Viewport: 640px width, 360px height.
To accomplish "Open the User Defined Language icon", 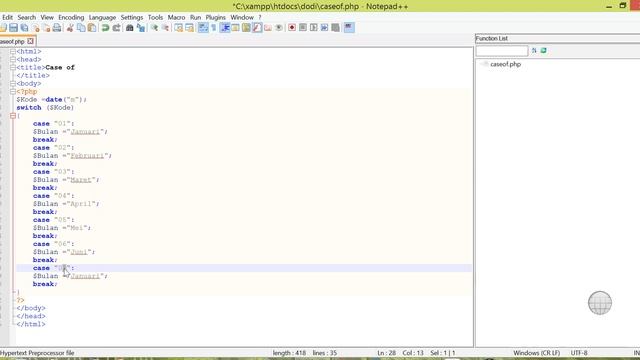I will click(x=235, y=28).
